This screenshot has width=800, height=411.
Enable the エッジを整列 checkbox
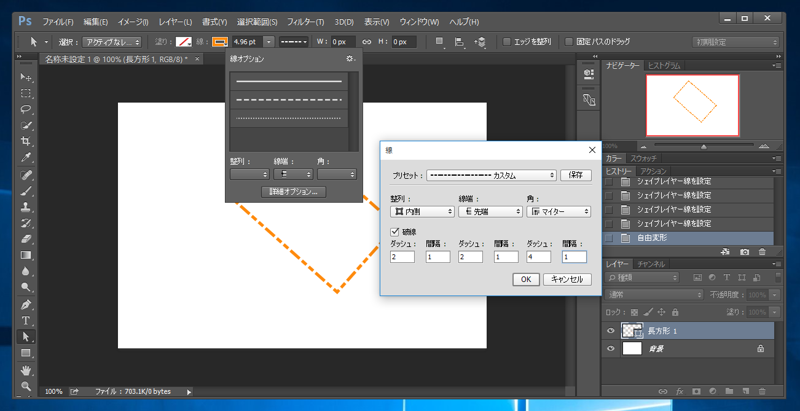(507, 42)
